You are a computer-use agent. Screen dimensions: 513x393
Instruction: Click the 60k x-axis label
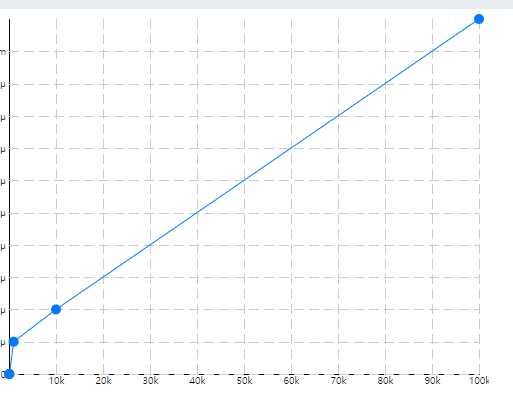(x=292, y=381)
